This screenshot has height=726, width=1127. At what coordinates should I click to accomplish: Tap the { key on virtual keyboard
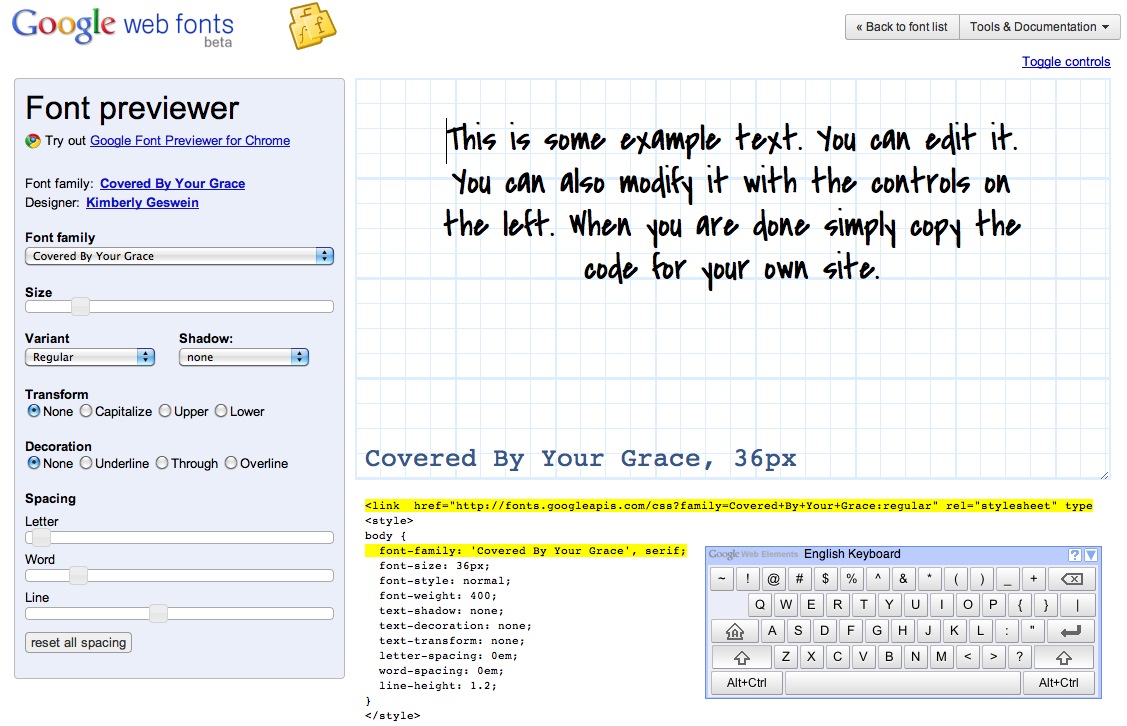(x=1020, y=605)
